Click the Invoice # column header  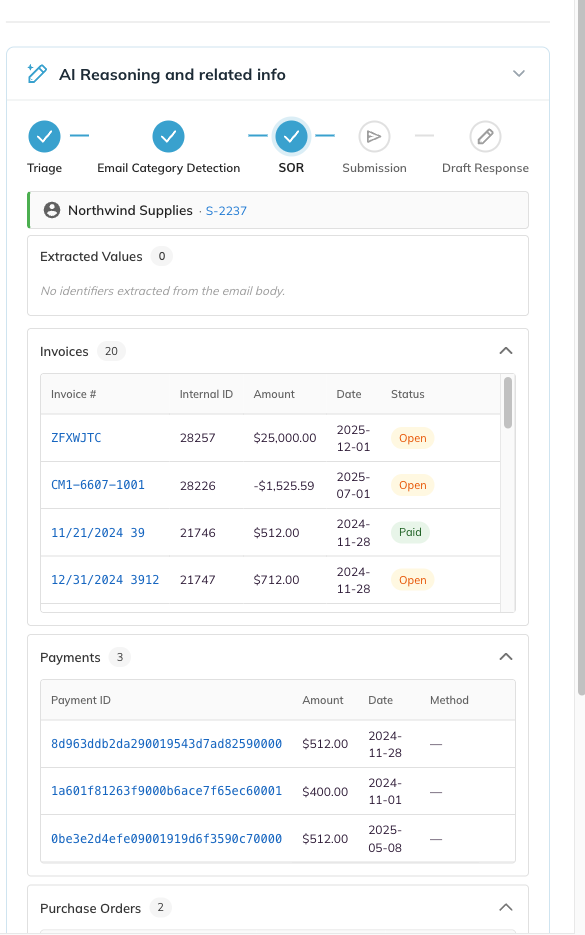pos(73,394)
